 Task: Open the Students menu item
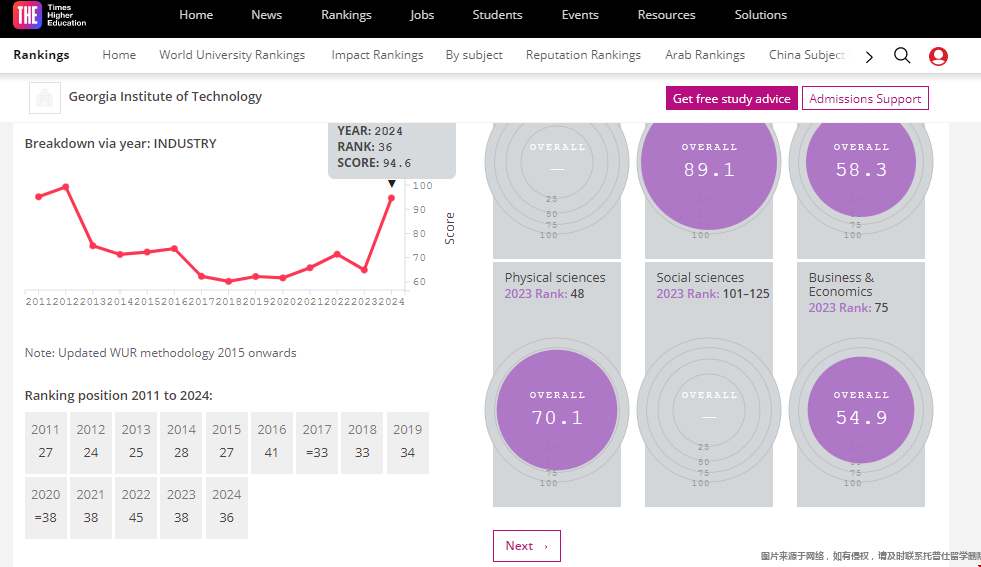(497, 15)
